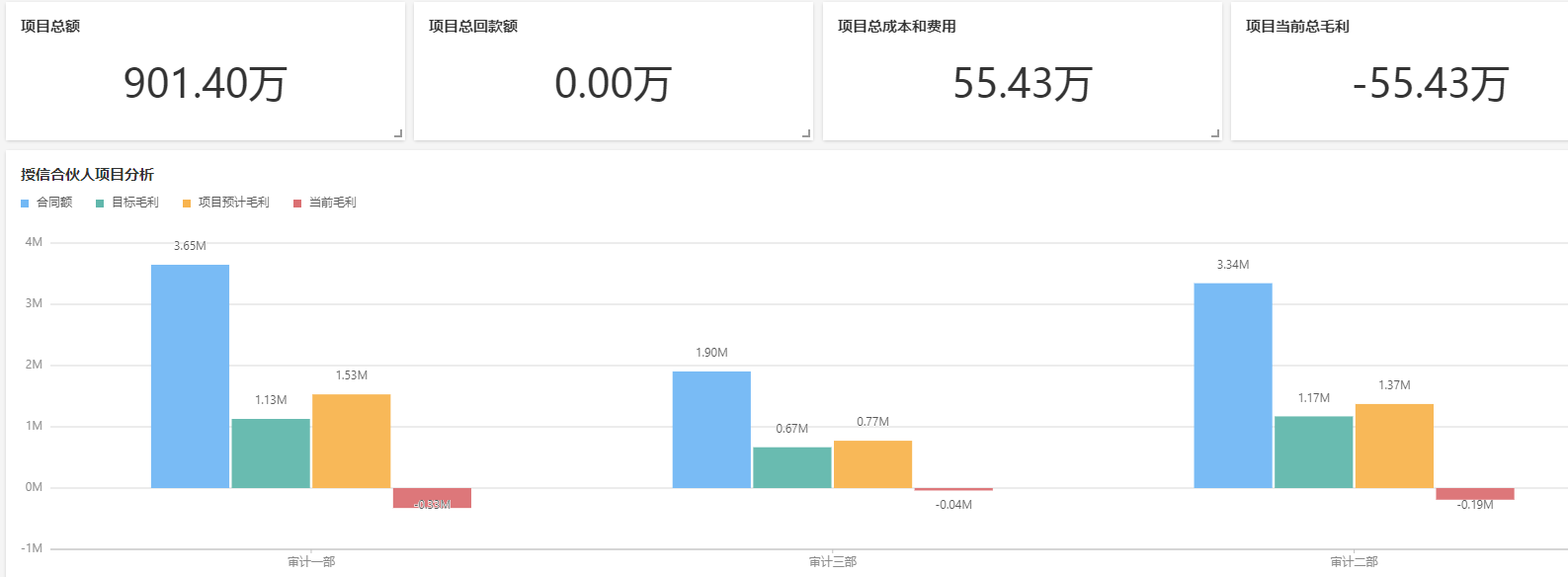This screenshot has height=577, width=1568.
Task: Hide the 目标毛利 legend series
Action: pyautogui.click(x=127, y=203)
